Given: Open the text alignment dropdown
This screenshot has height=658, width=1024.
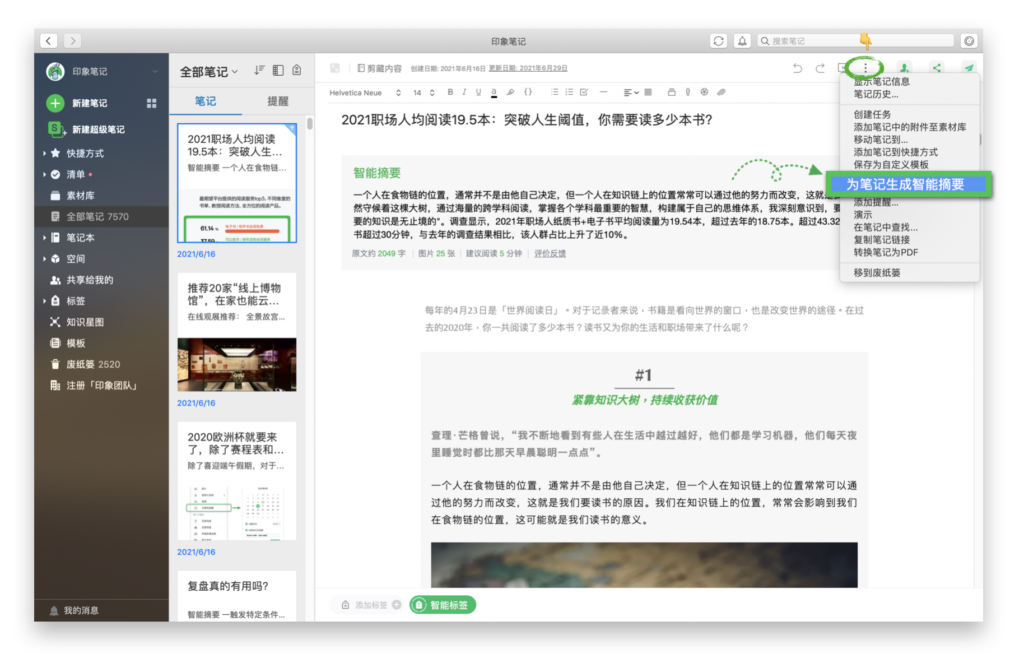Looking at the screenshot, I should click(631, 92).
